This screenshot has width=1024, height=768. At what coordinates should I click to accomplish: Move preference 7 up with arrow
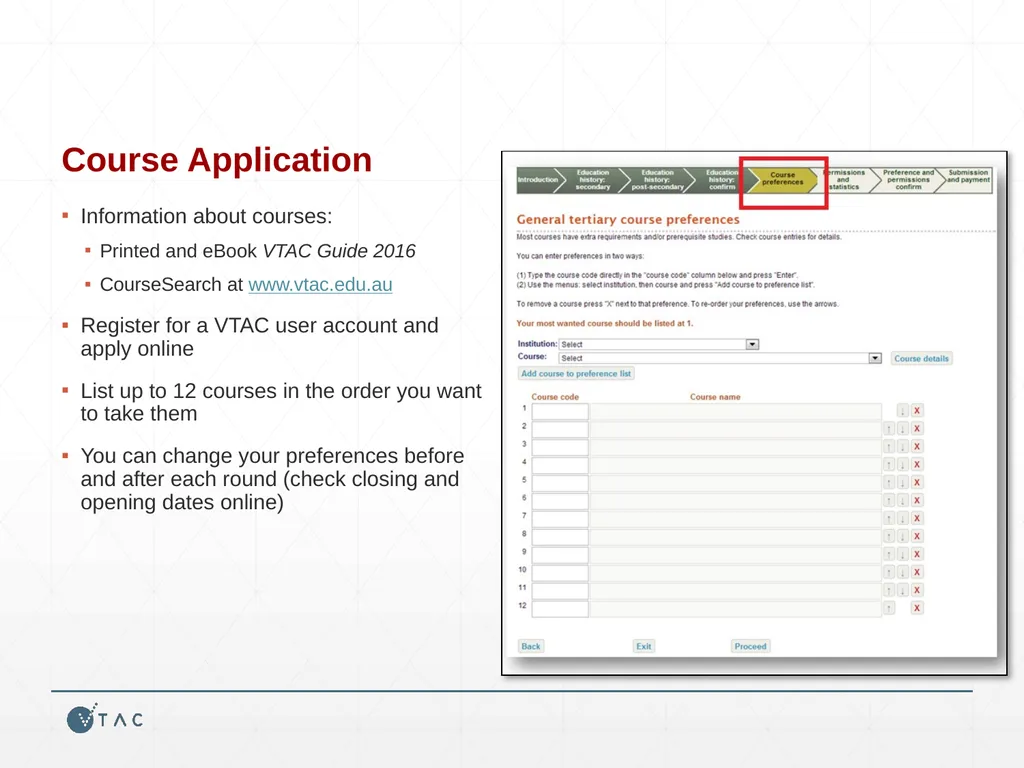(889, 519)
